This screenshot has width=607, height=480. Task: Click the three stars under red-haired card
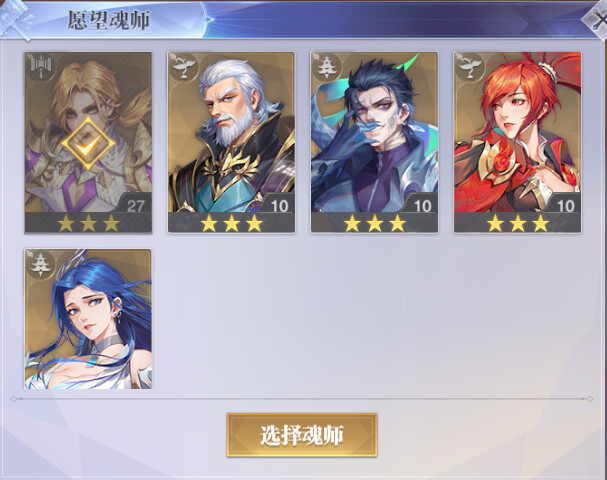pyautogui.click(x=517, y=223)
